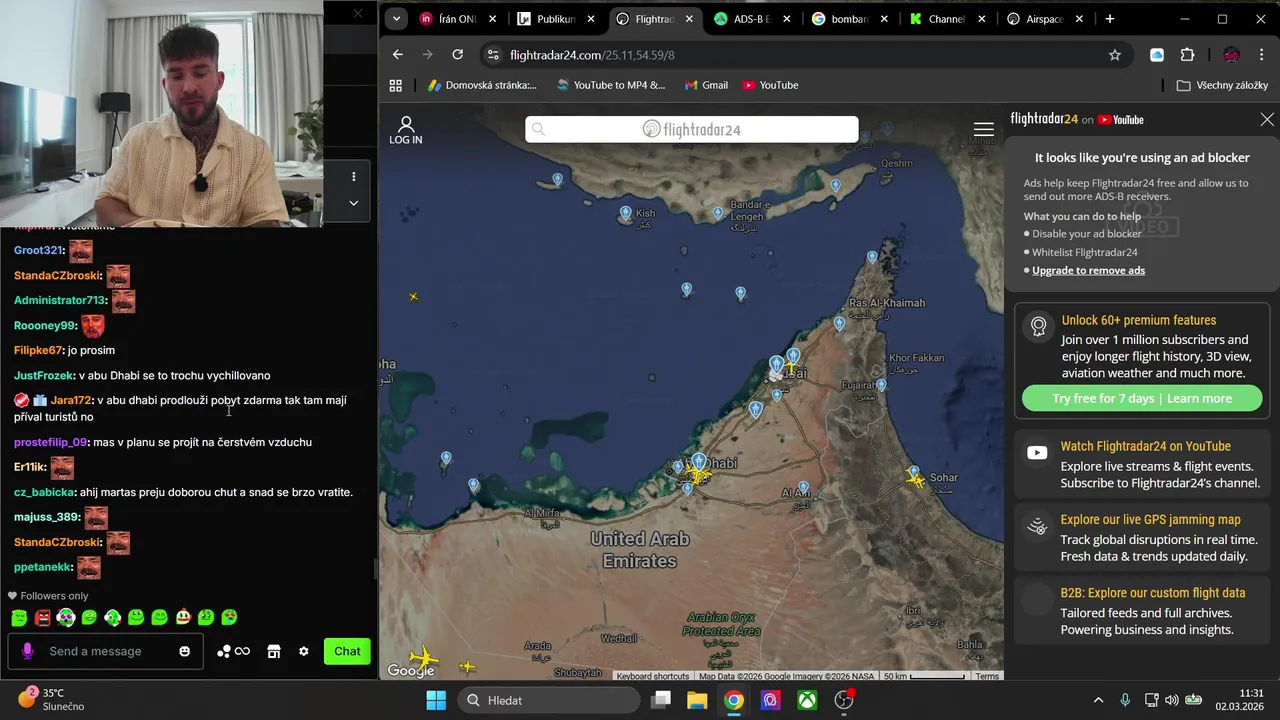Click the taskbar Hledat search box
Image resolution: width=1280 pixels, height=720 pixels.
[548, 700]
